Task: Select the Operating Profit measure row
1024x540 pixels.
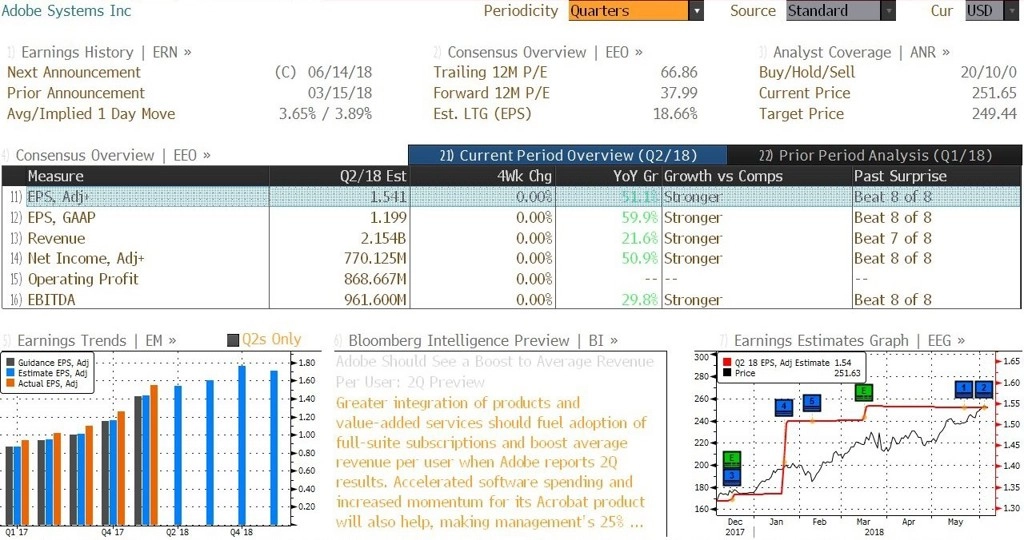Action: 511,279
